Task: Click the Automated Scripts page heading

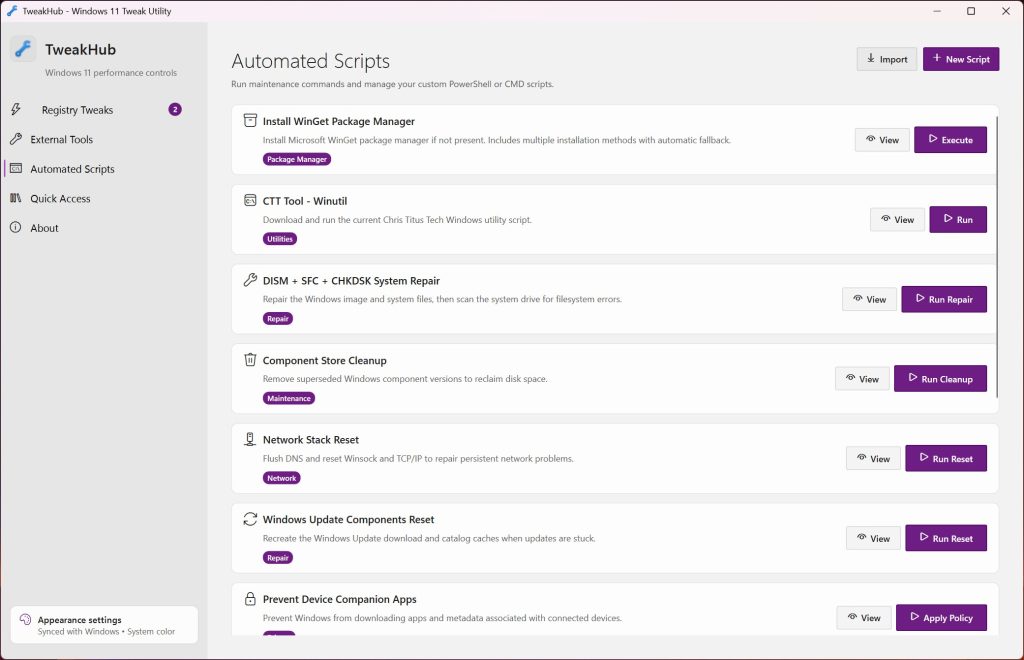Action: (x=310, y=61)
